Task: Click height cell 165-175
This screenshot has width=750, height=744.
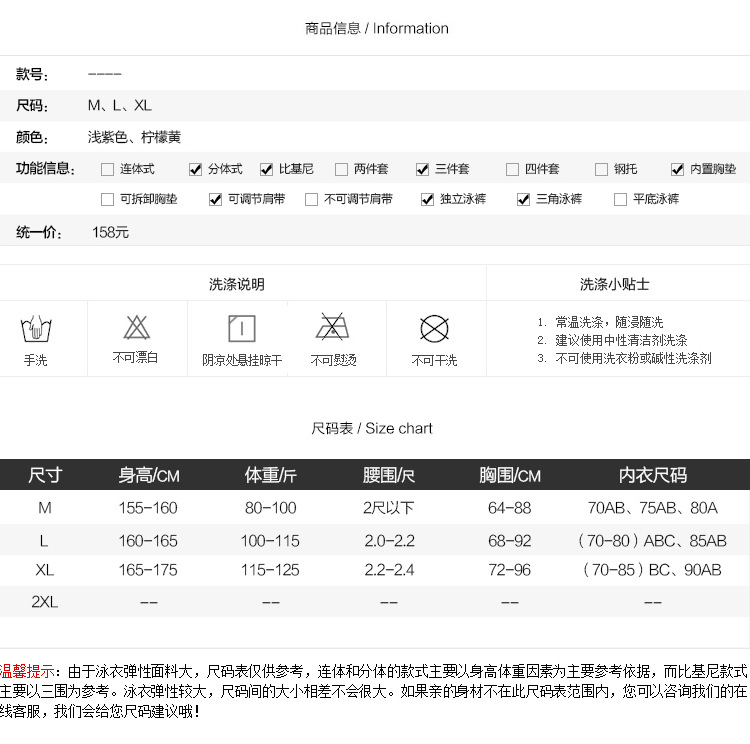Action: [148, 570]
